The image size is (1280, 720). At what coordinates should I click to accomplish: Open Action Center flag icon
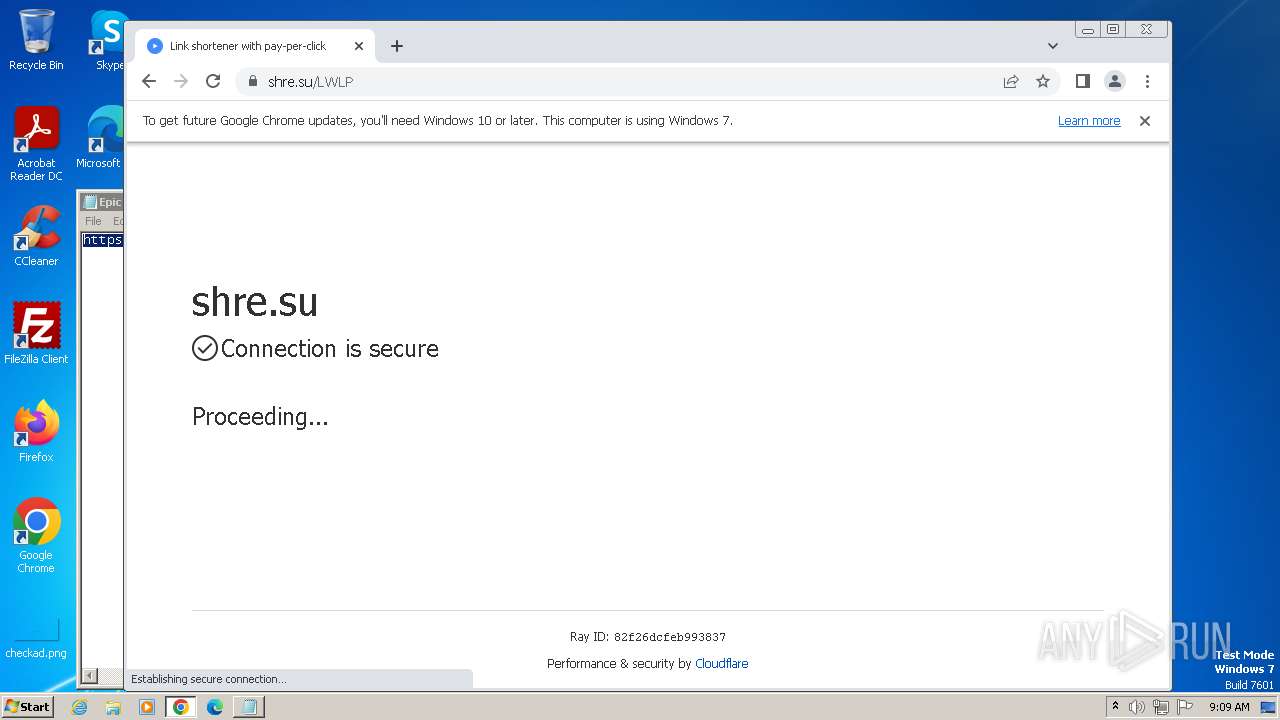[1186, 707]
